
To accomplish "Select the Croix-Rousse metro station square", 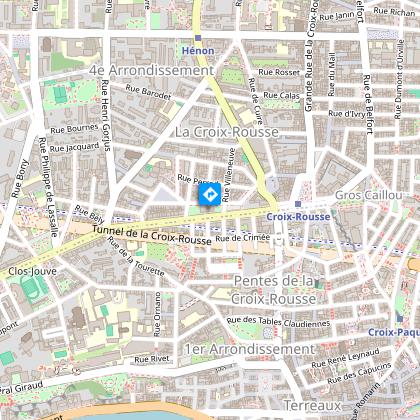I will pyautogui.click(x=298, y=204).
